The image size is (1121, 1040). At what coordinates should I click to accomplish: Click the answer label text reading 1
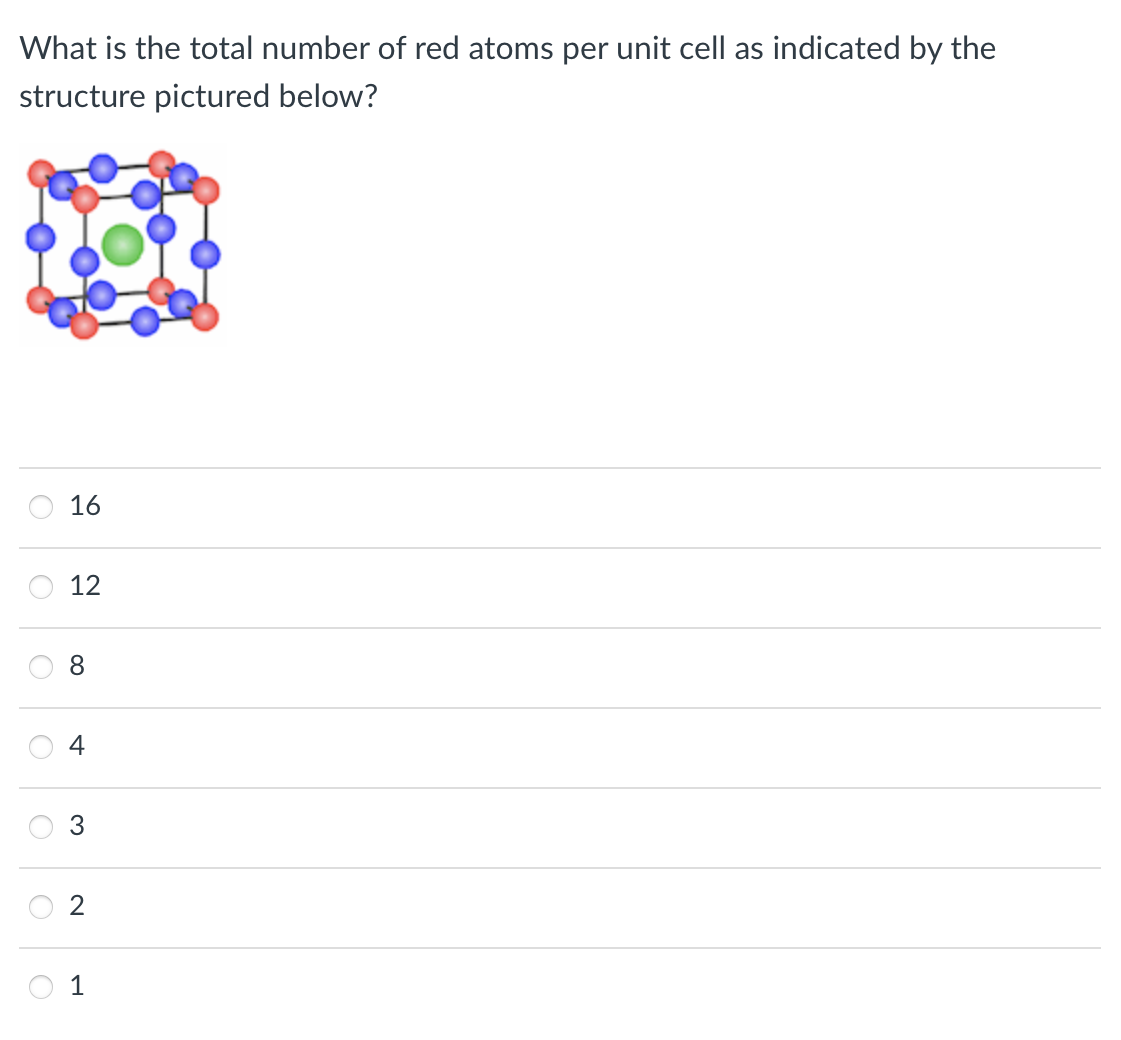77,985
